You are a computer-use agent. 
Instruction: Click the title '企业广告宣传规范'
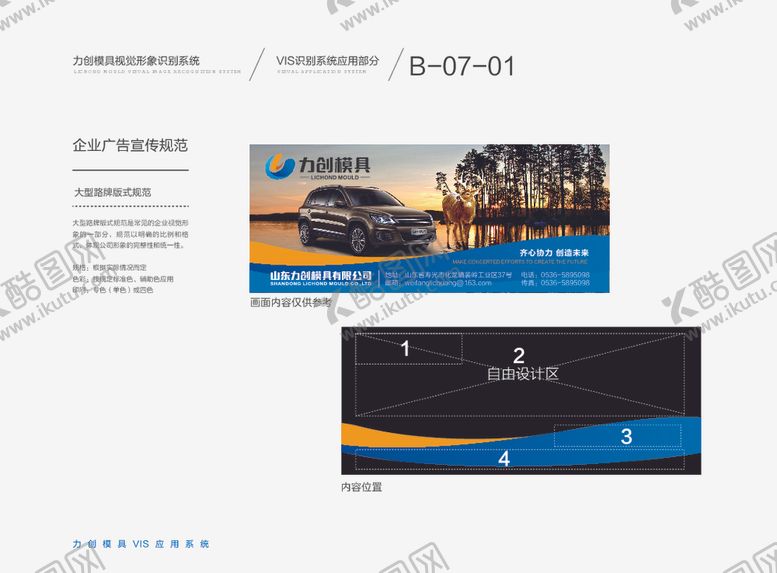130,145
